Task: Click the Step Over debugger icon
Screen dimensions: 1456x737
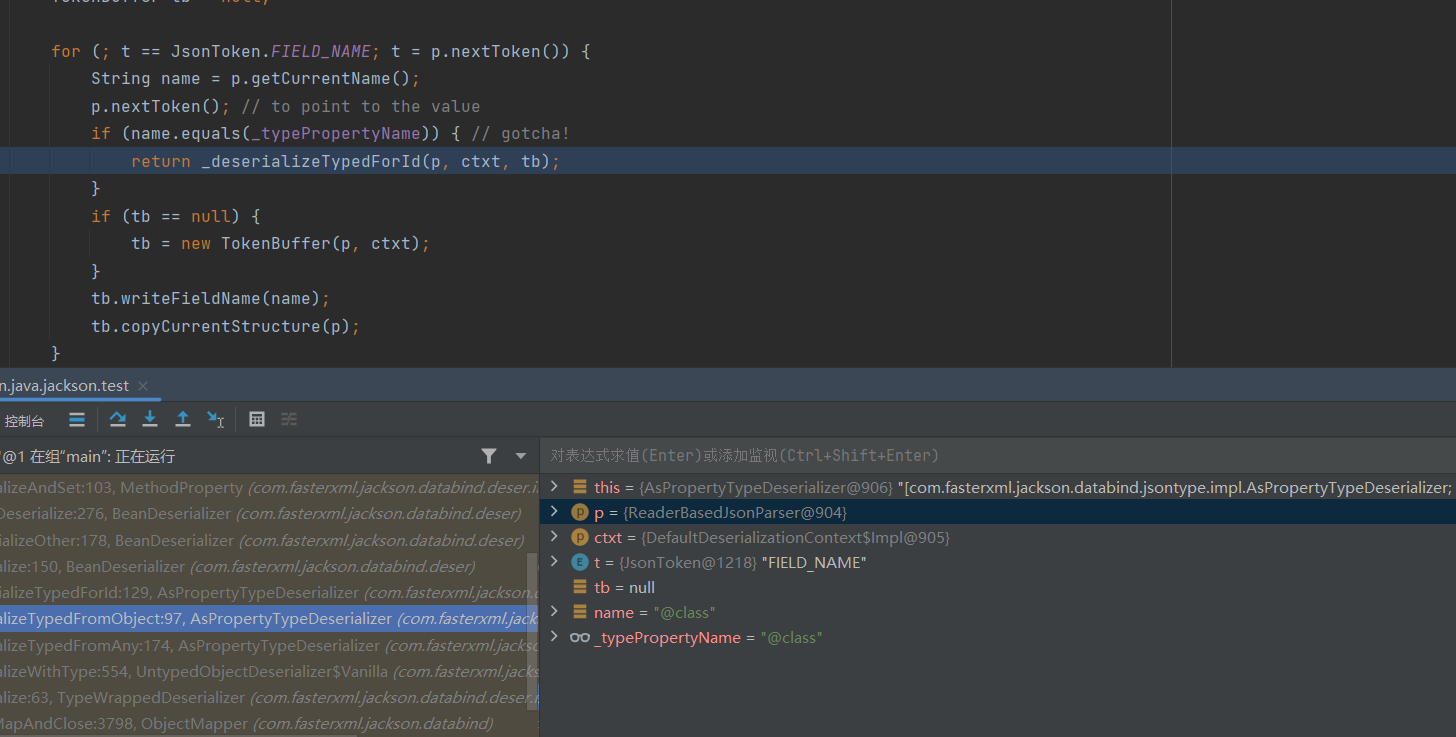Action: [x=117, y=419]
